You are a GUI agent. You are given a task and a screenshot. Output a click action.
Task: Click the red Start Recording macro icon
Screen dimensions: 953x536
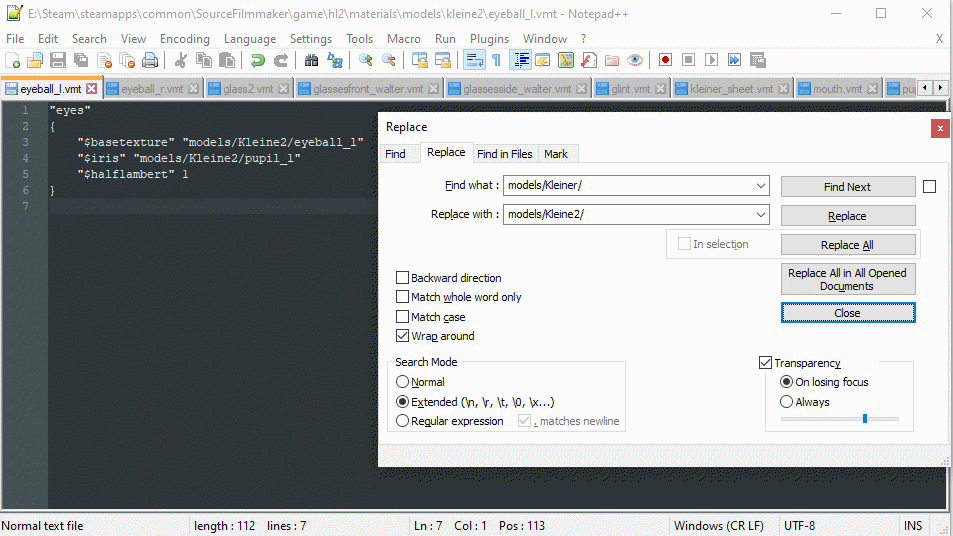coord(664,61)
